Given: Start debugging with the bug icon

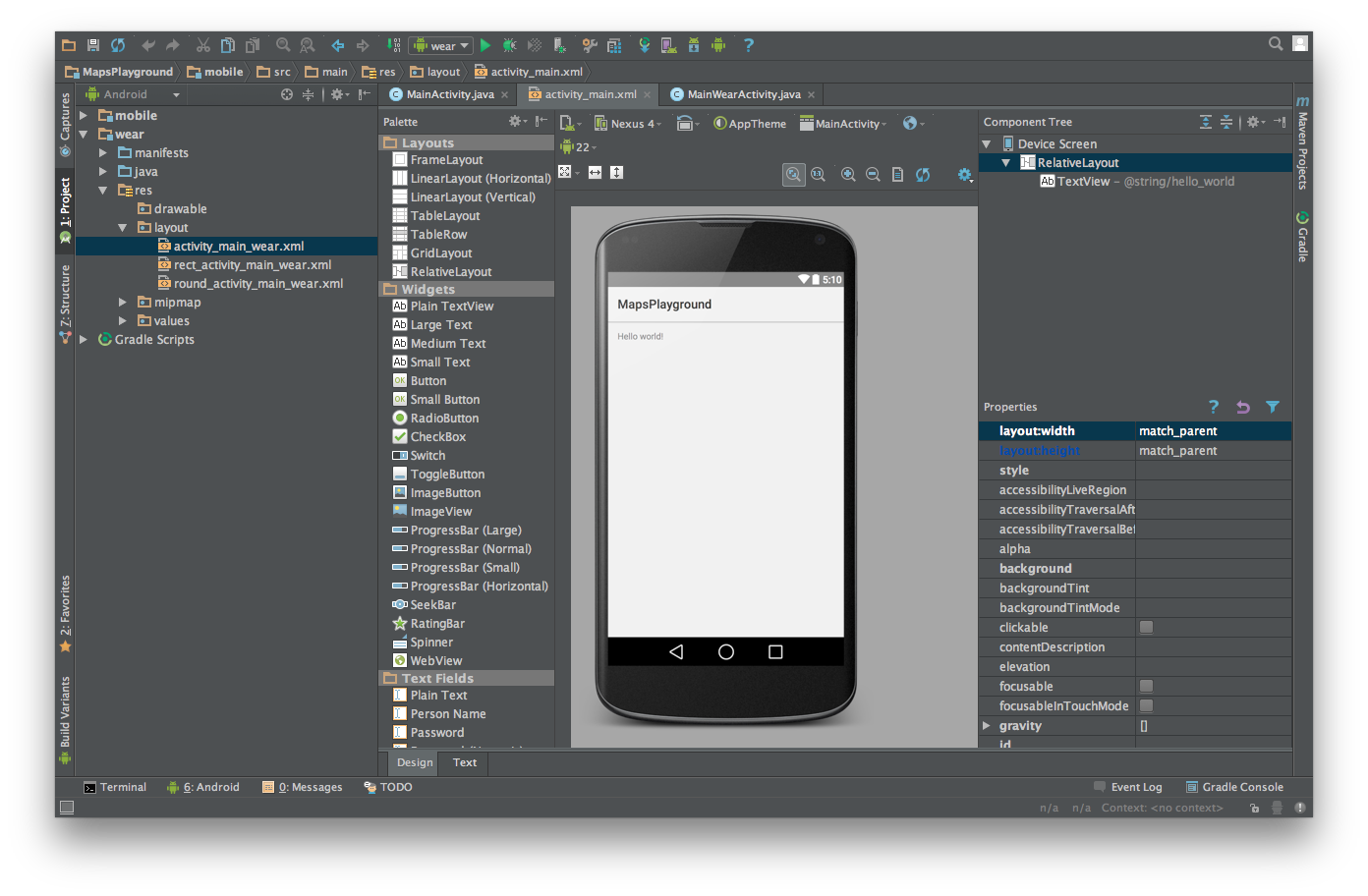Looking at the screenshot, I should click(x=509, y=45).
